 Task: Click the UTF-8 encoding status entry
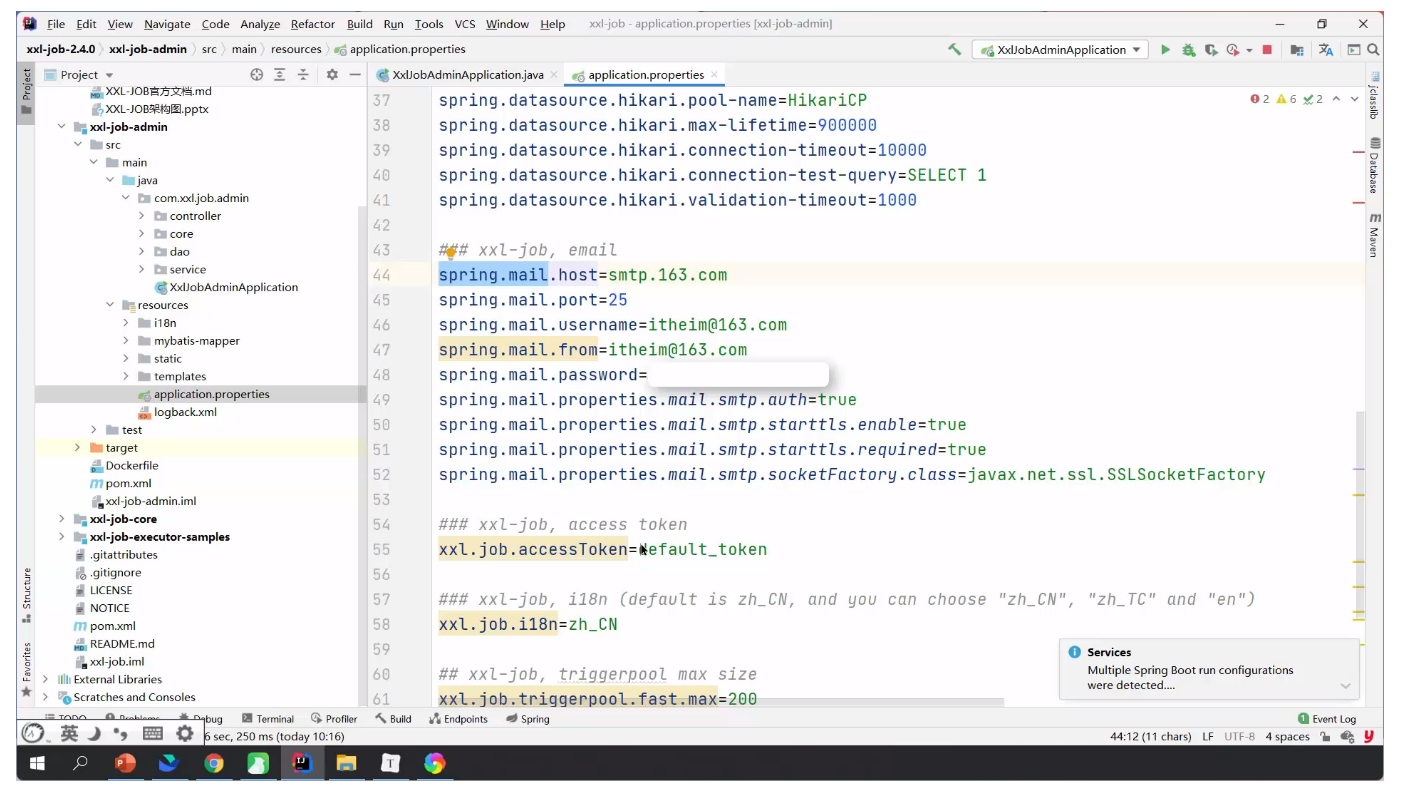[1239, 736]
